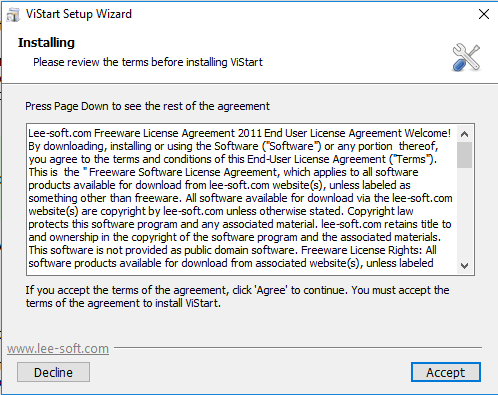Decline the license agreement
This screenshot has height=395, width=498.
click(53, 372)
